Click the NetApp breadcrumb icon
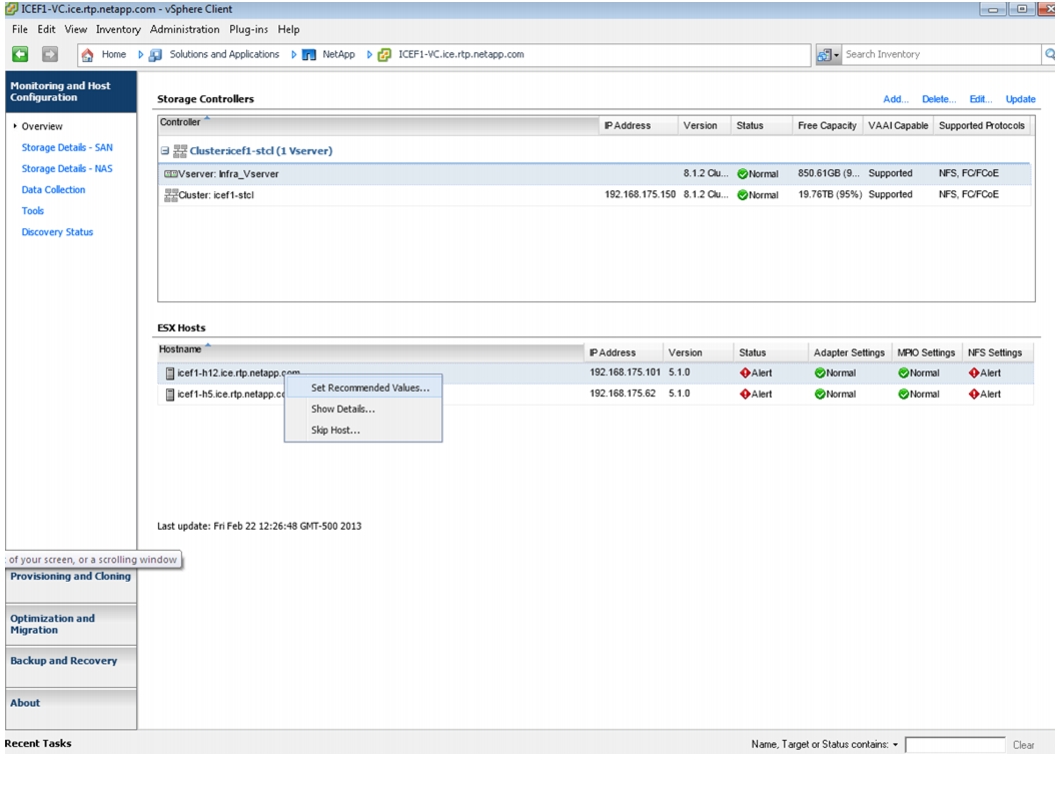 click(309, 55)
